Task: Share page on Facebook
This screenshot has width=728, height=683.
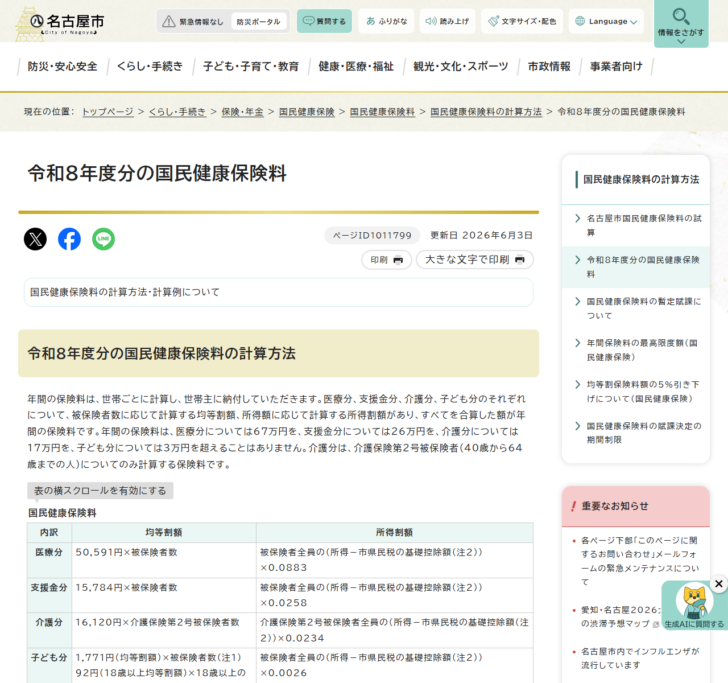Action: [x=69, y=239]
